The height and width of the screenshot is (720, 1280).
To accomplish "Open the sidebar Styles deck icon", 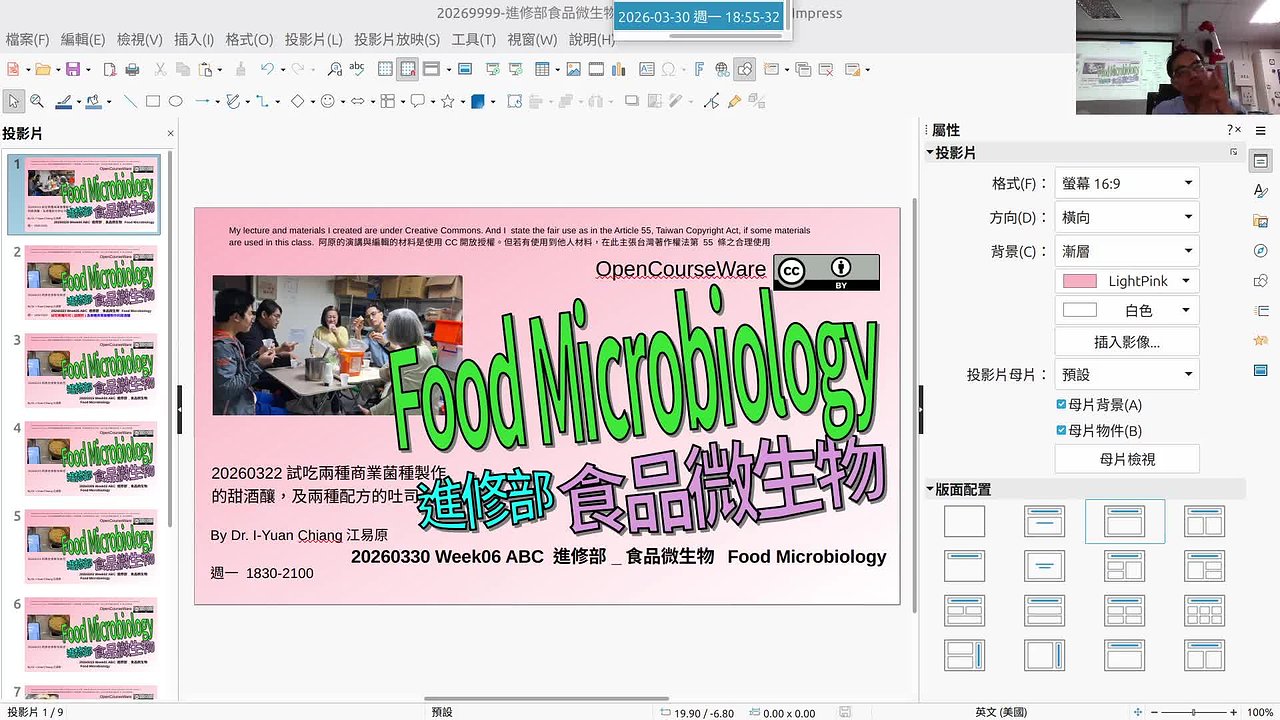I will click(1261, 190).
